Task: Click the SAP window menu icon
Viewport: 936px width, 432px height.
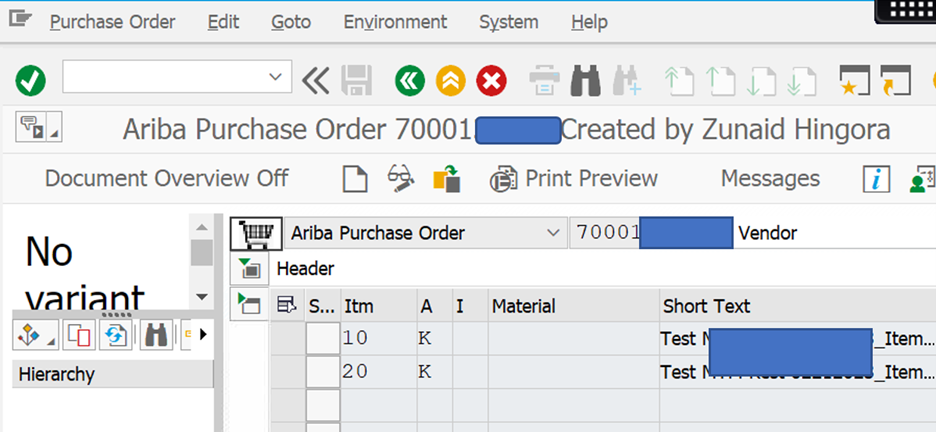Action: [x=20, y=20]
